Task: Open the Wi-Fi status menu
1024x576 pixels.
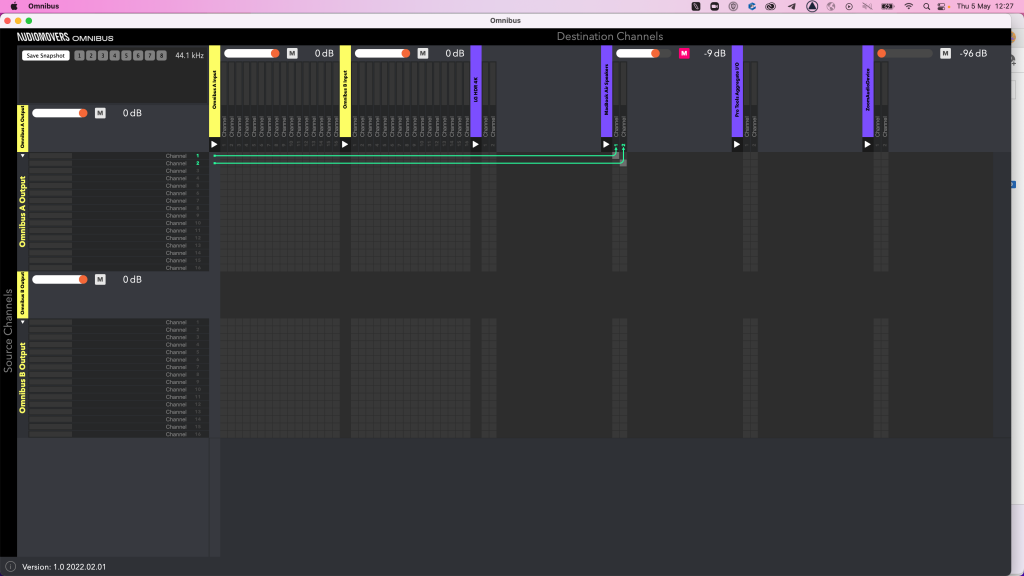Action: (x=908, y=7)
